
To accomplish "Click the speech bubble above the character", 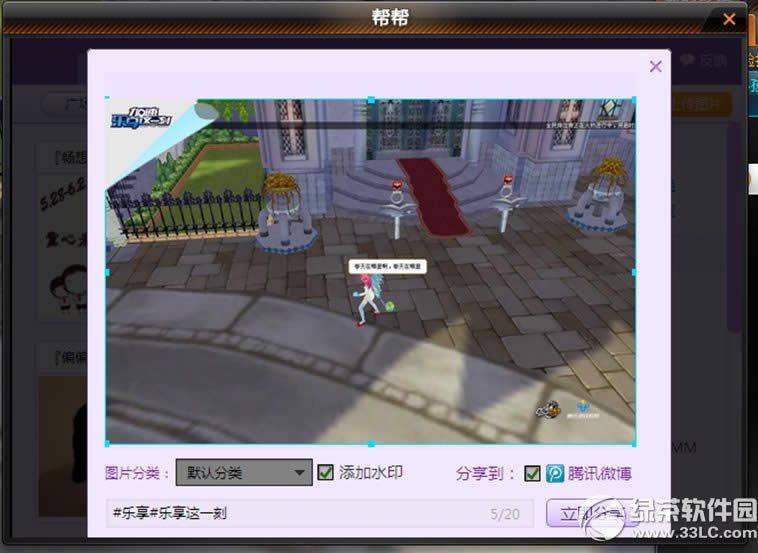I will tap(388, 266).
